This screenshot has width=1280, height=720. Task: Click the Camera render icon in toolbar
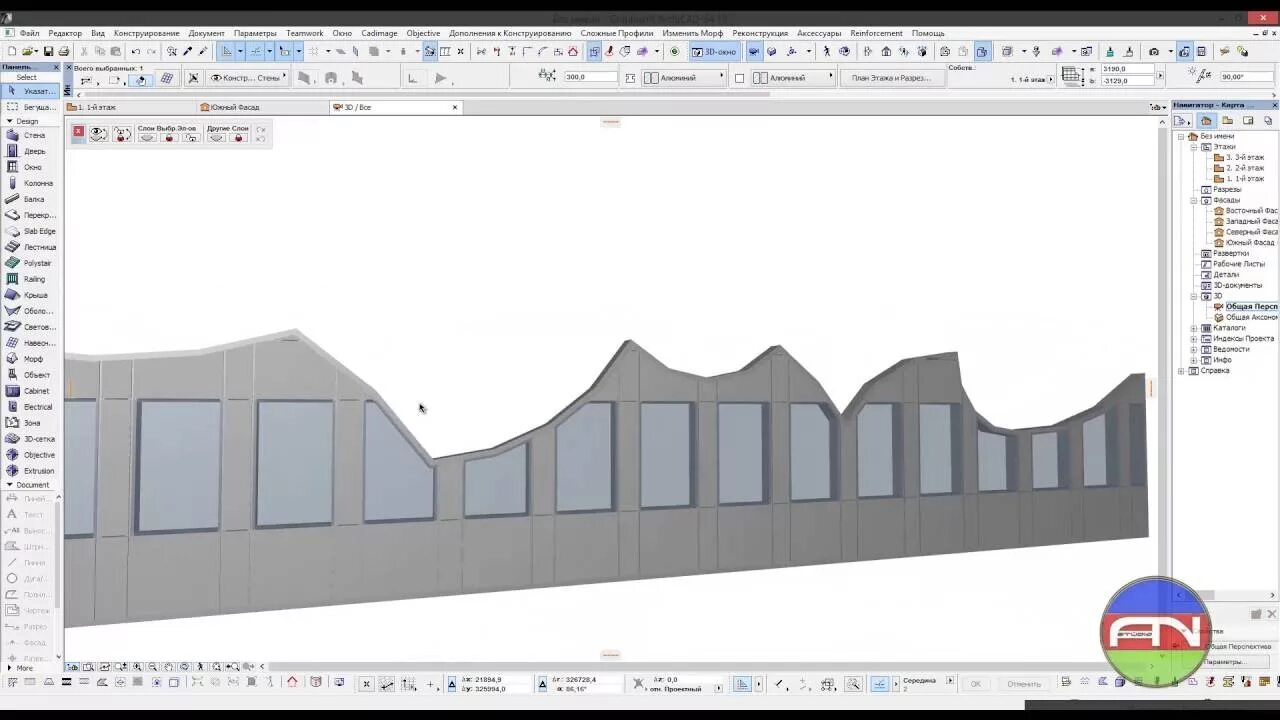click(x=1154, y=51)
